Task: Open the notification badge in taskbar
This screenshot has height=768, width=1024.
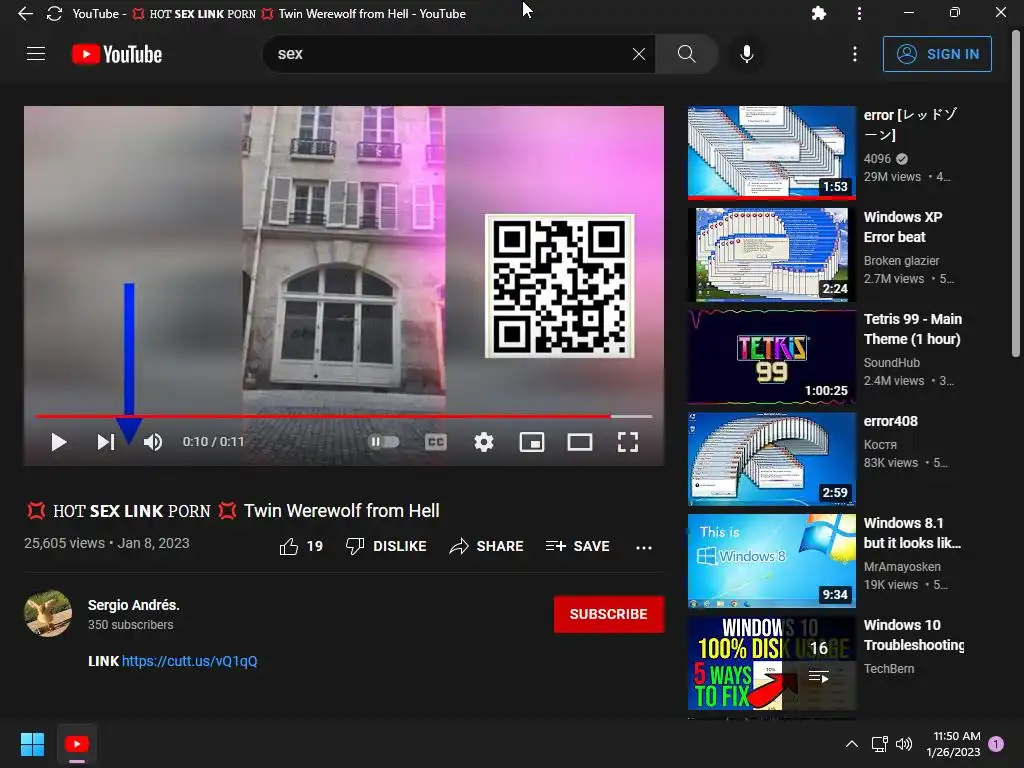Action: pyautogui.click(x=996, y=743)
